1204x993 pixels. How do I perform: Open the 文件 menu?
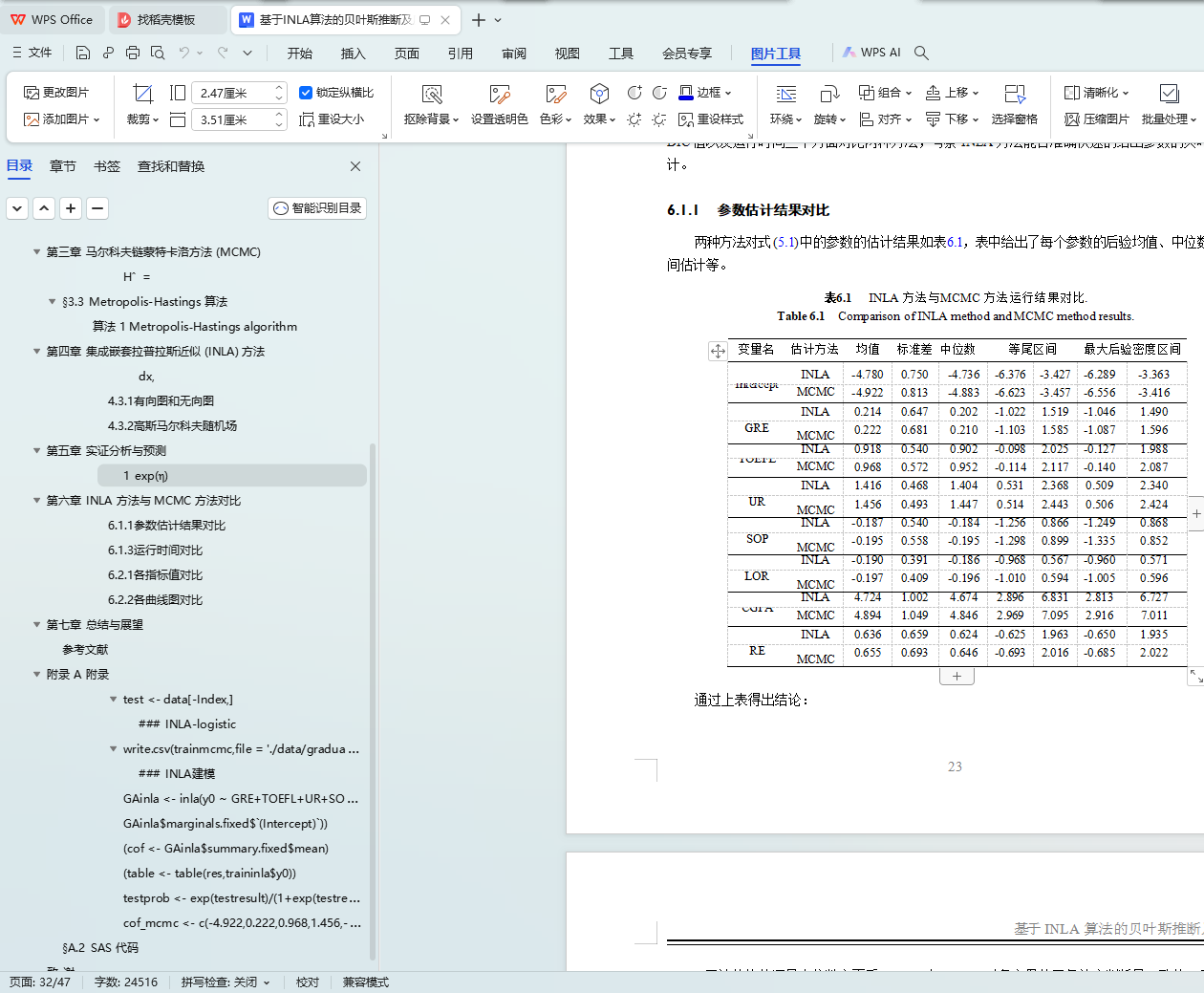click(x=32, y=53)
